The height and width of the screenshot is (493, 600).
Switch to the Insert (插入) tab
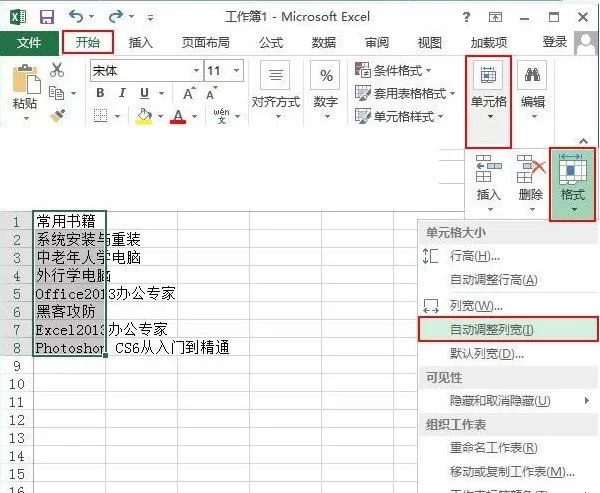140,42
